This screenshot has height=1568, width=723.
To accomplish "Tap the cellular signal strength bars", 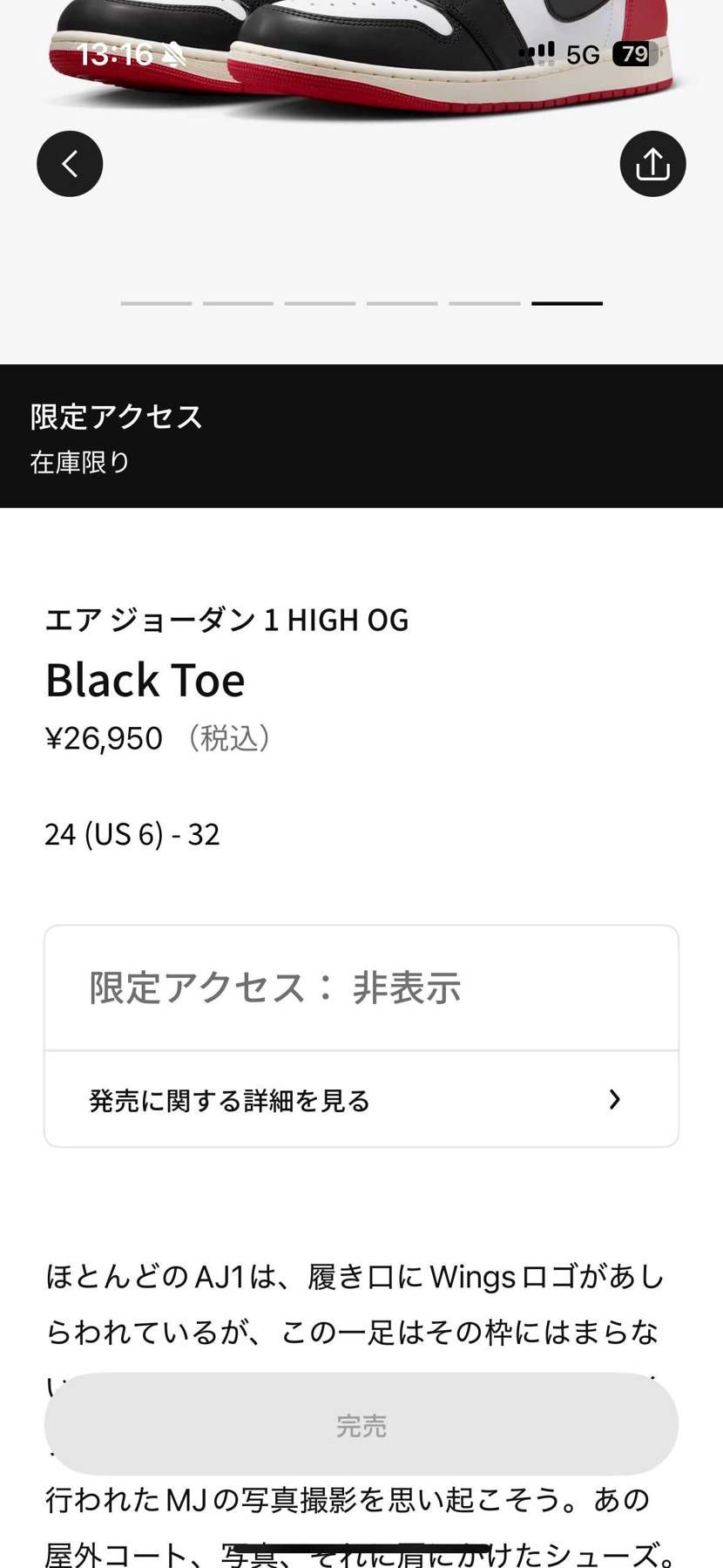I will [538, 52].
